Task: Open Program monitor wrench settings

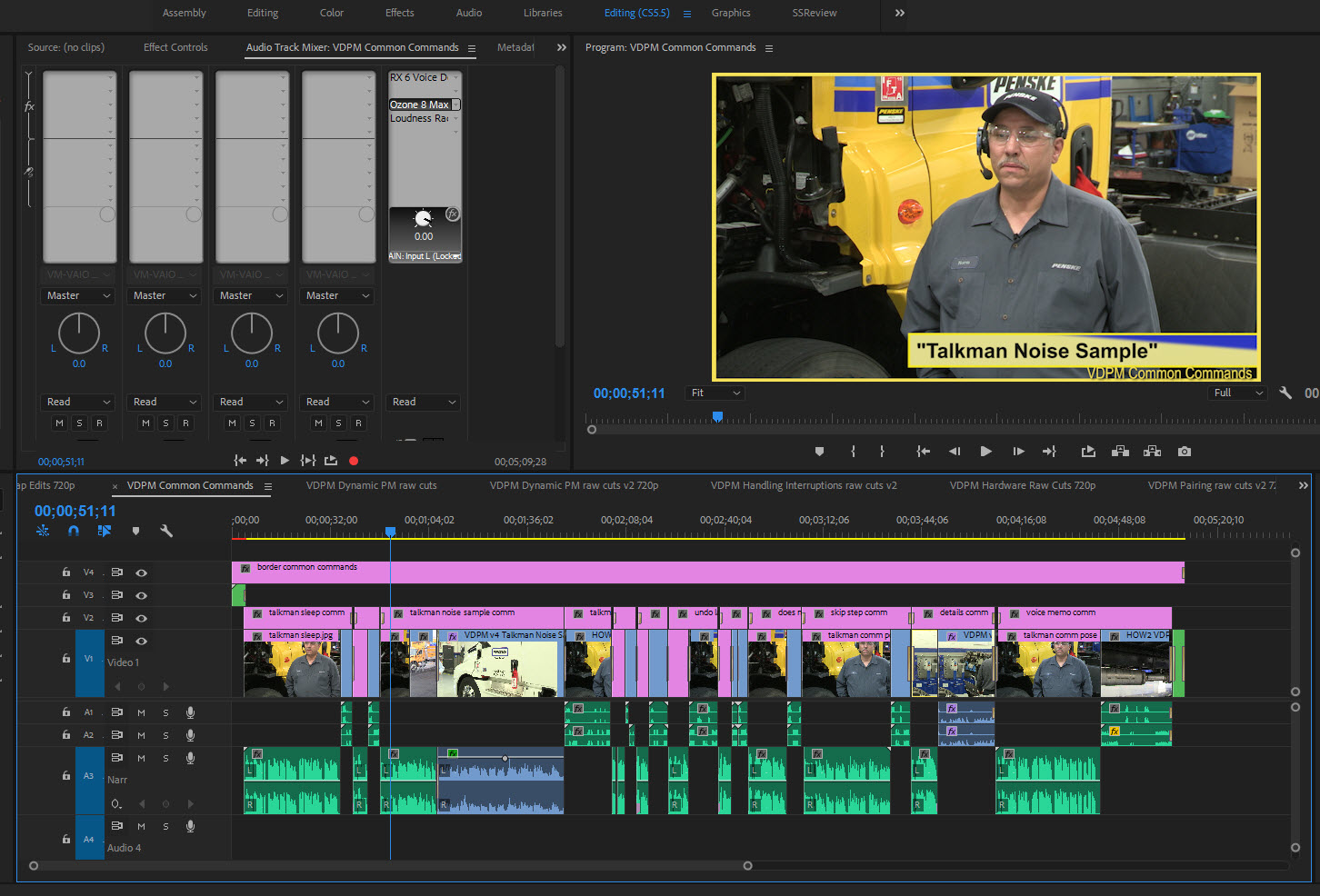Action: 1285,393
